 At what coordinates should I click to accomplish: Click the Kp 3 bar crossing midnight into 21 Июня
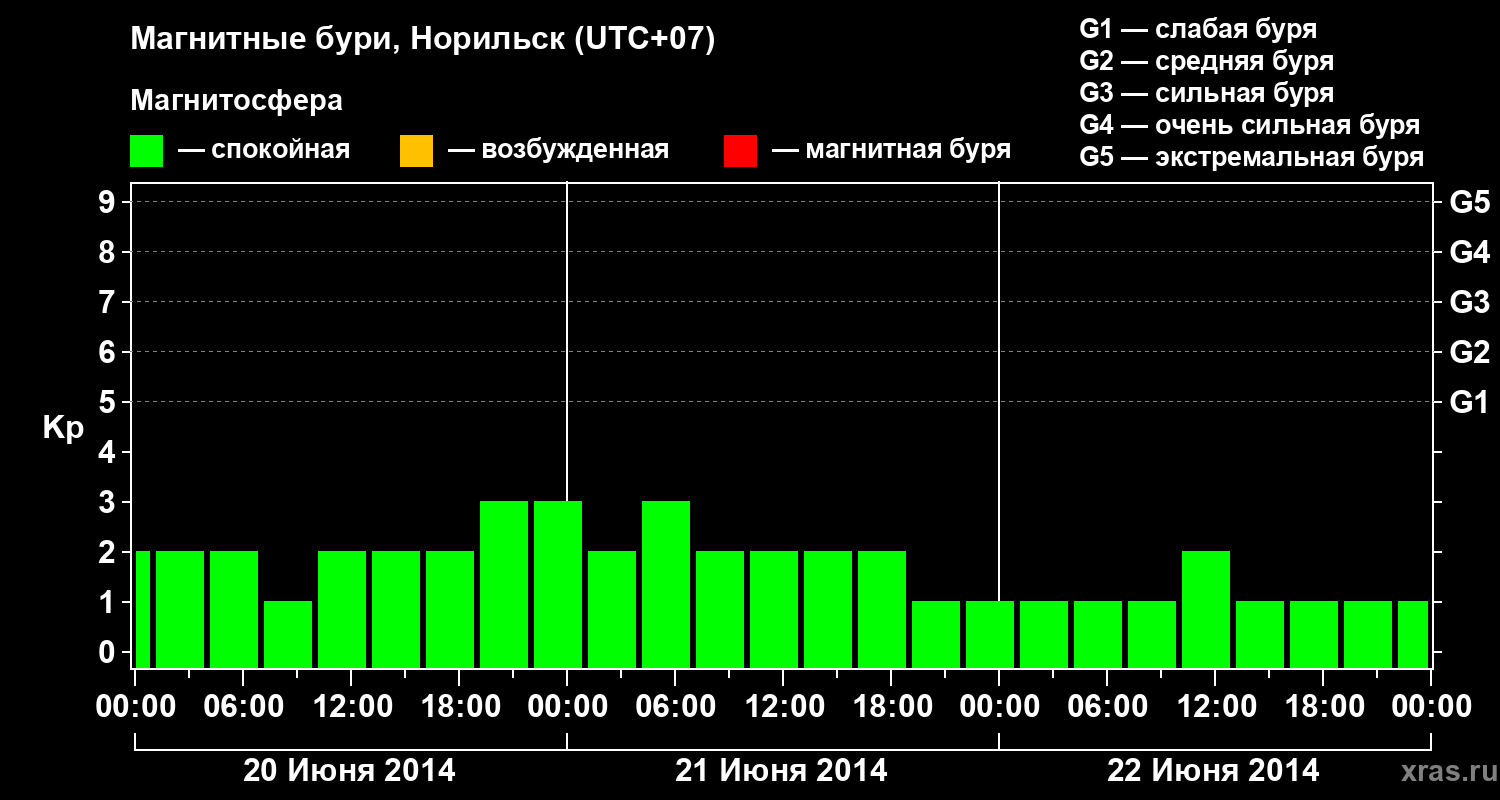558,584
